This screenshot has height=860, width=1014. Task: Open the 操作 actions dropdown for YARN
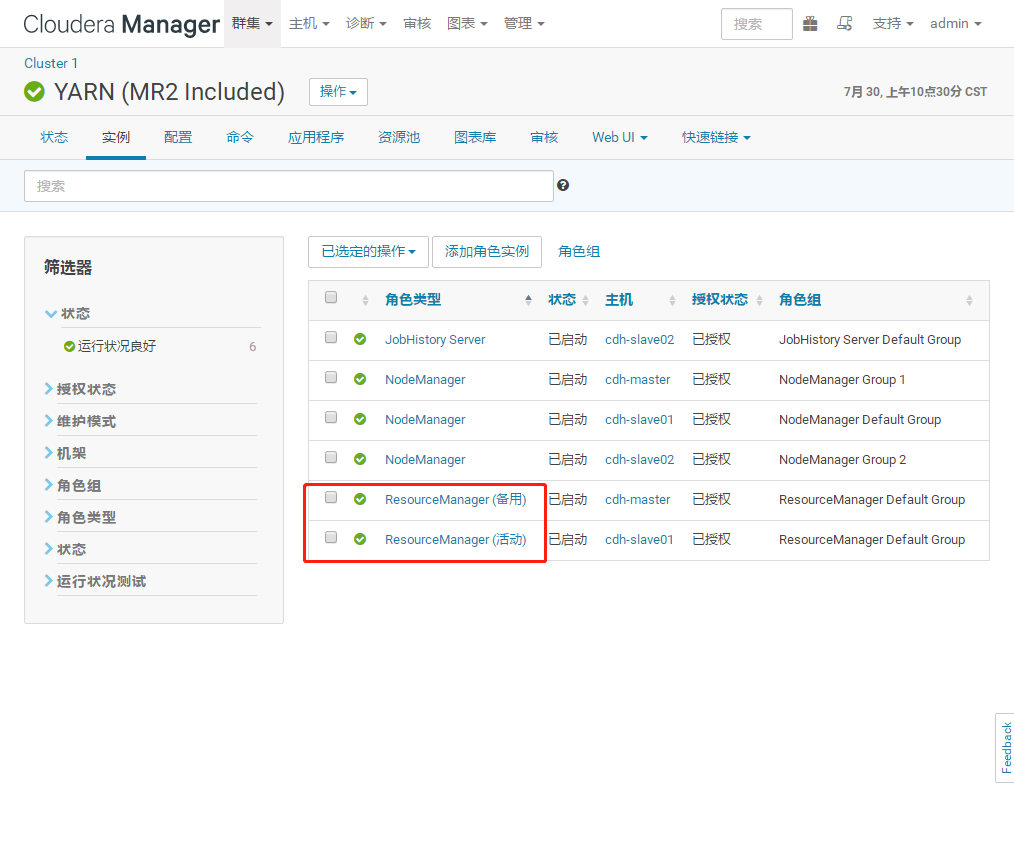tap(338, 92)
